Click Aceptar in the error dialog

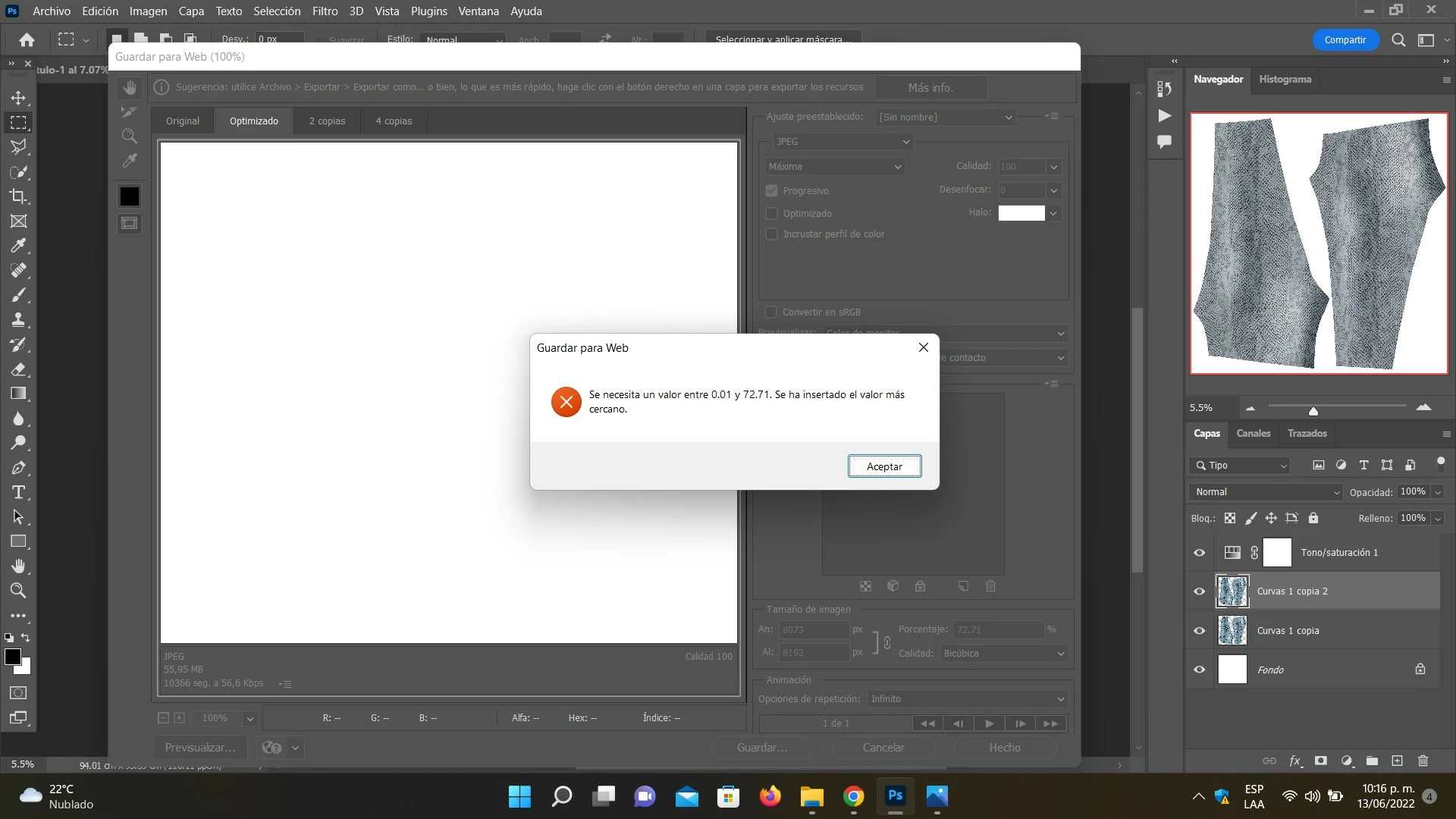coord(884,466)
